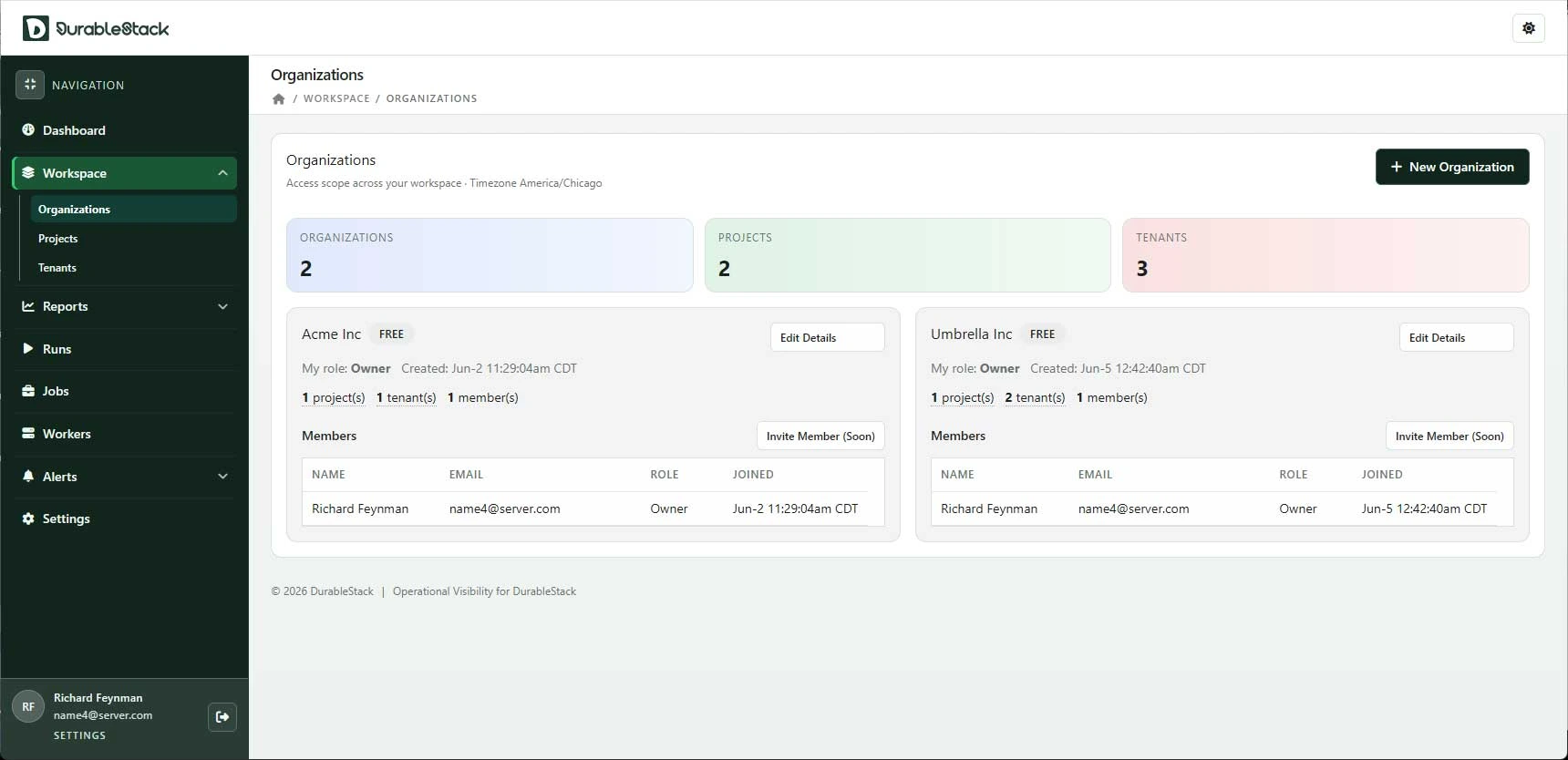Click the Jun-5 12:42:40am CDT joined cell
Screen dimensions: 1568x760
coord(1424,508)
